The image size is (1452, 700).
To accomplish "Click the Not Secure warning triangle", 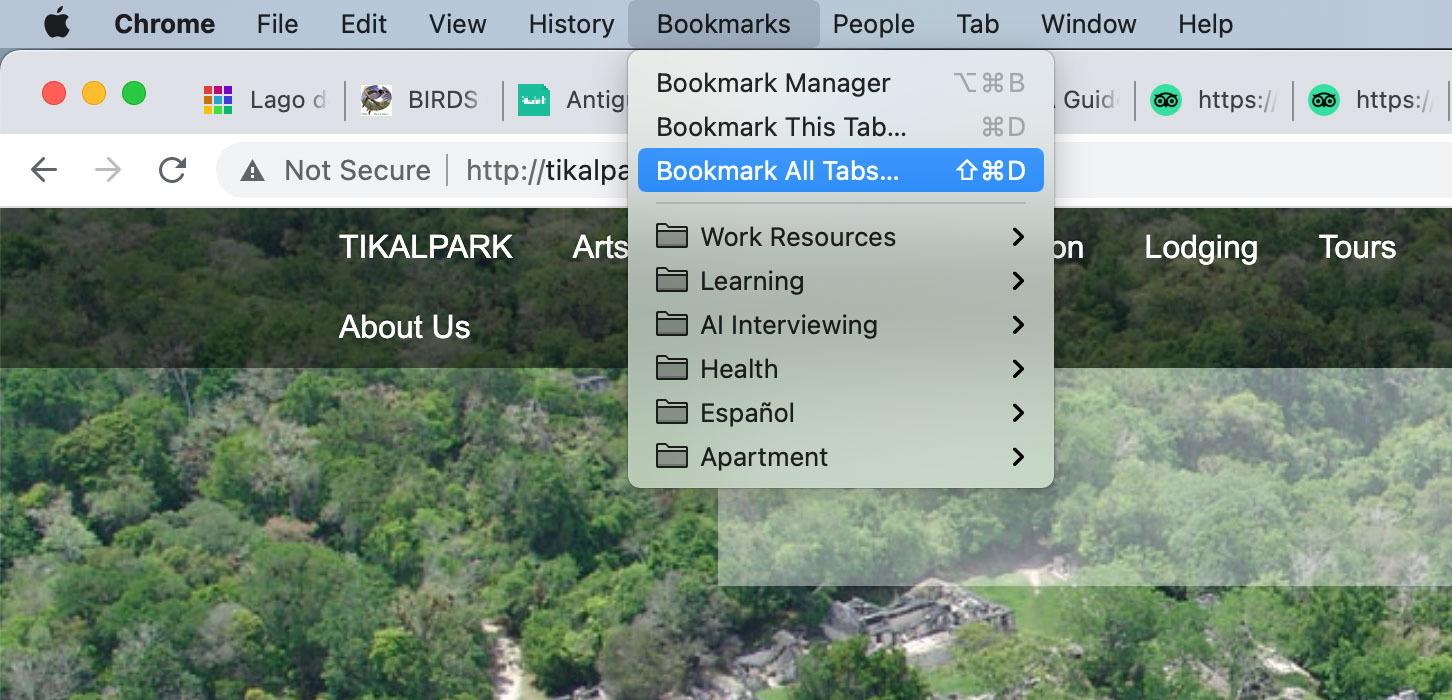I will click(x=253, y=172).
